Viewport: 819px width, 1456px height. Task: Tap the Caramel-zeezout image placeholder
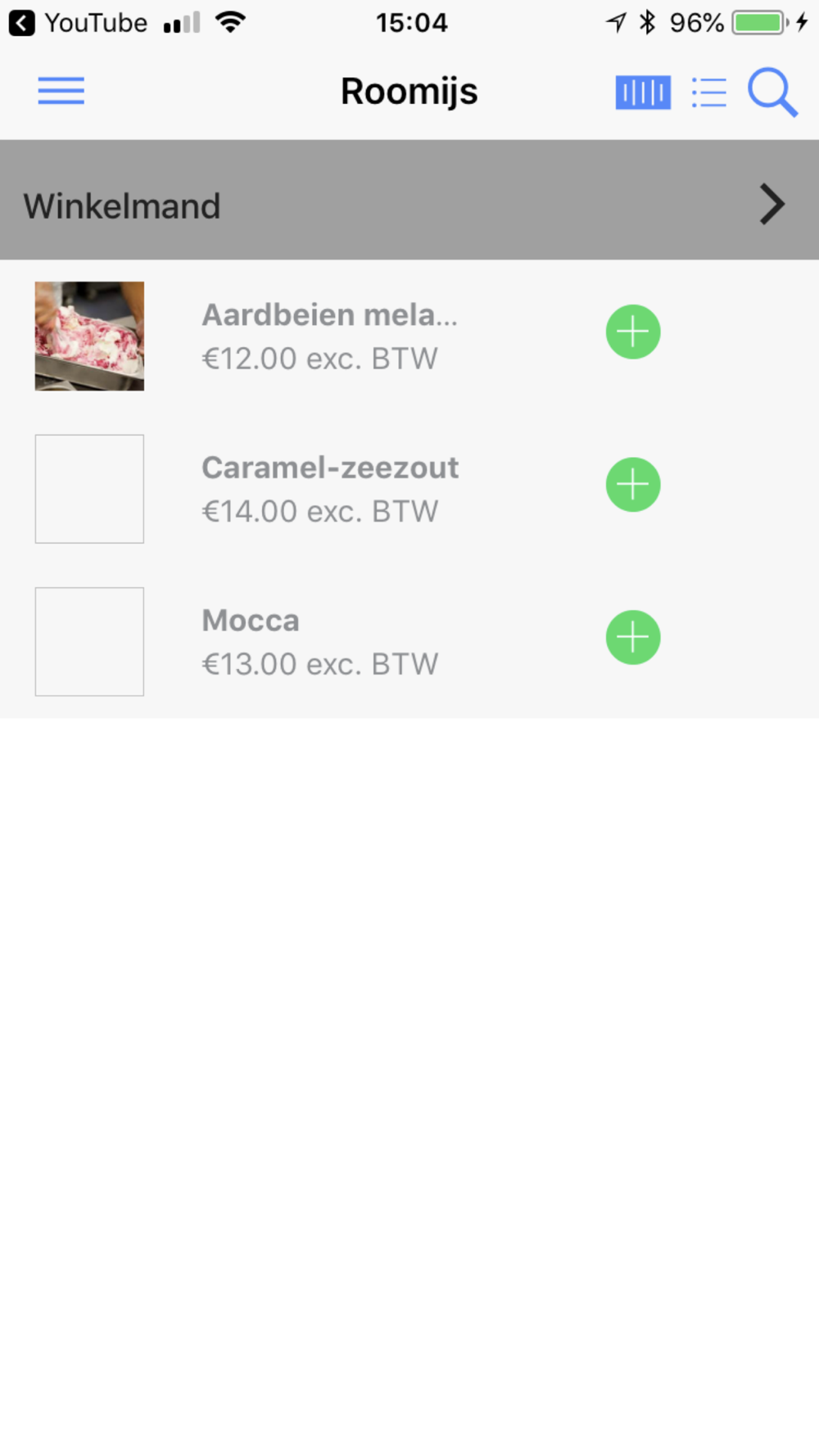coord(89,489)
